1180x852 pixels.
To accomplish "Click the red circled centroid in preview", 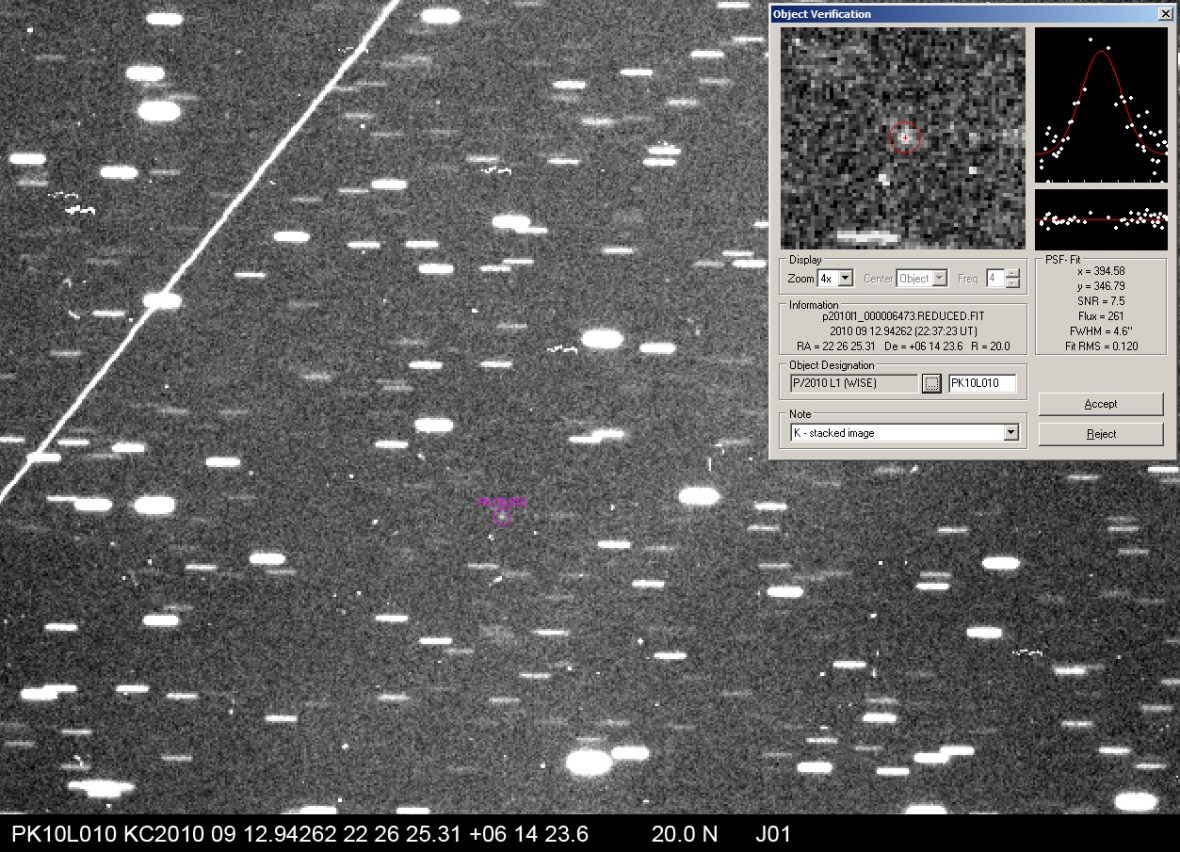I will [x=905, y=138].
